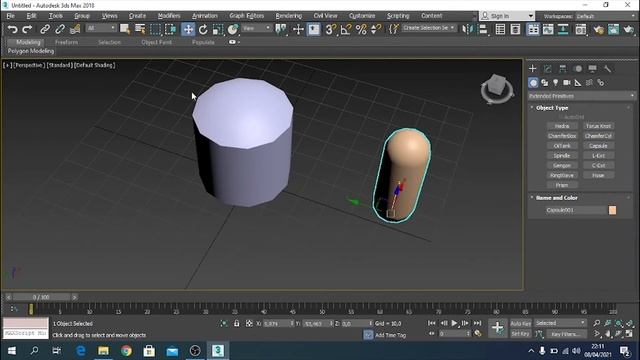Choose the Select Object tool
The height and width of the screenshot is (360, 640).
pos(125,29)
